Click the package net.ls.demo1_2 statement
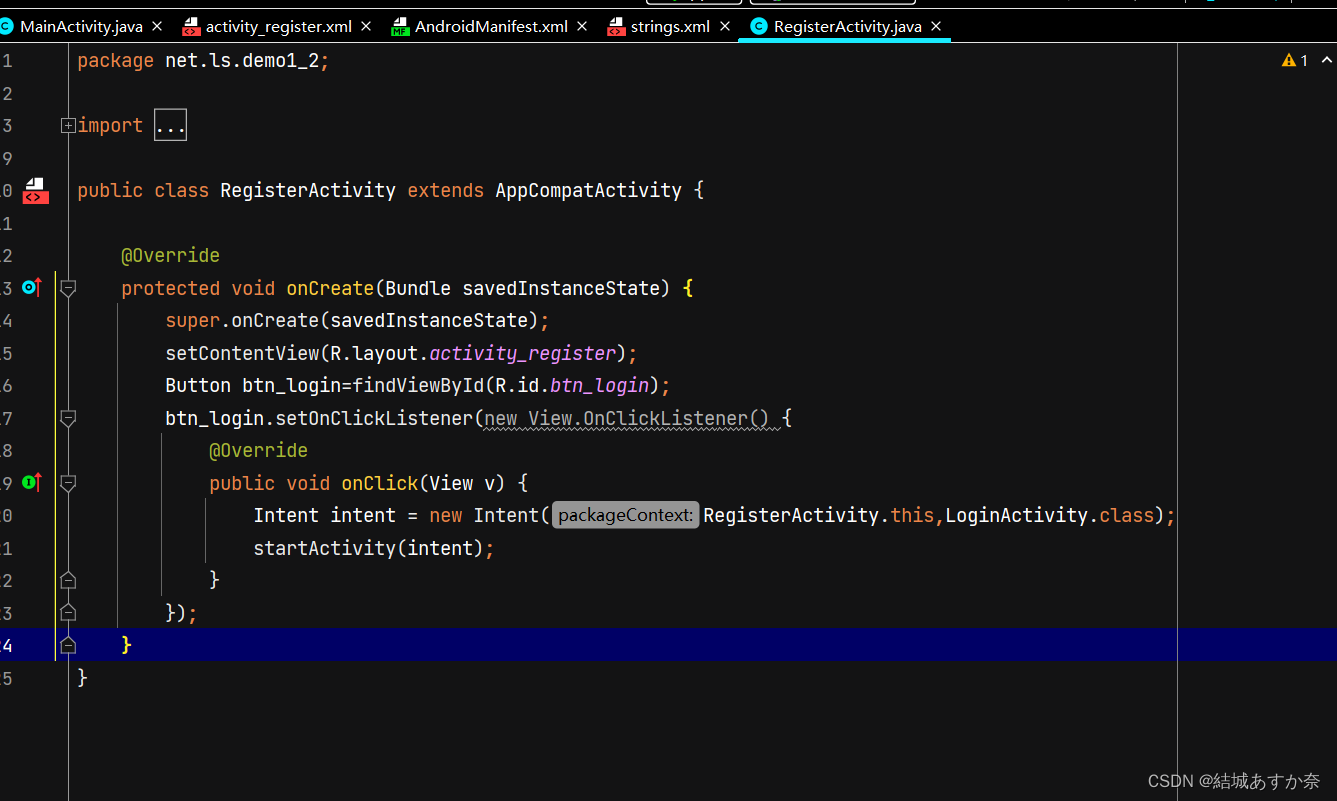 pos(203,61)
